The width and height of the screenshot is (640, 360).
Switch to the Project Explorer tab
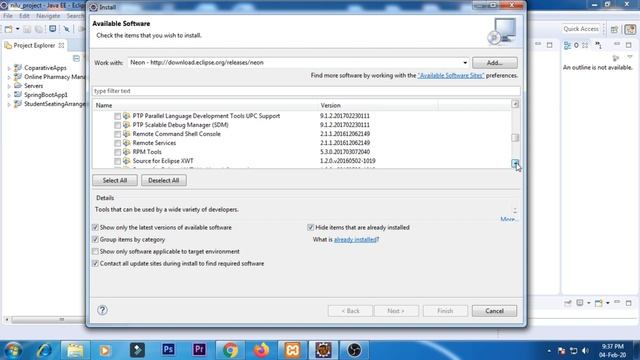coord(34,45)
